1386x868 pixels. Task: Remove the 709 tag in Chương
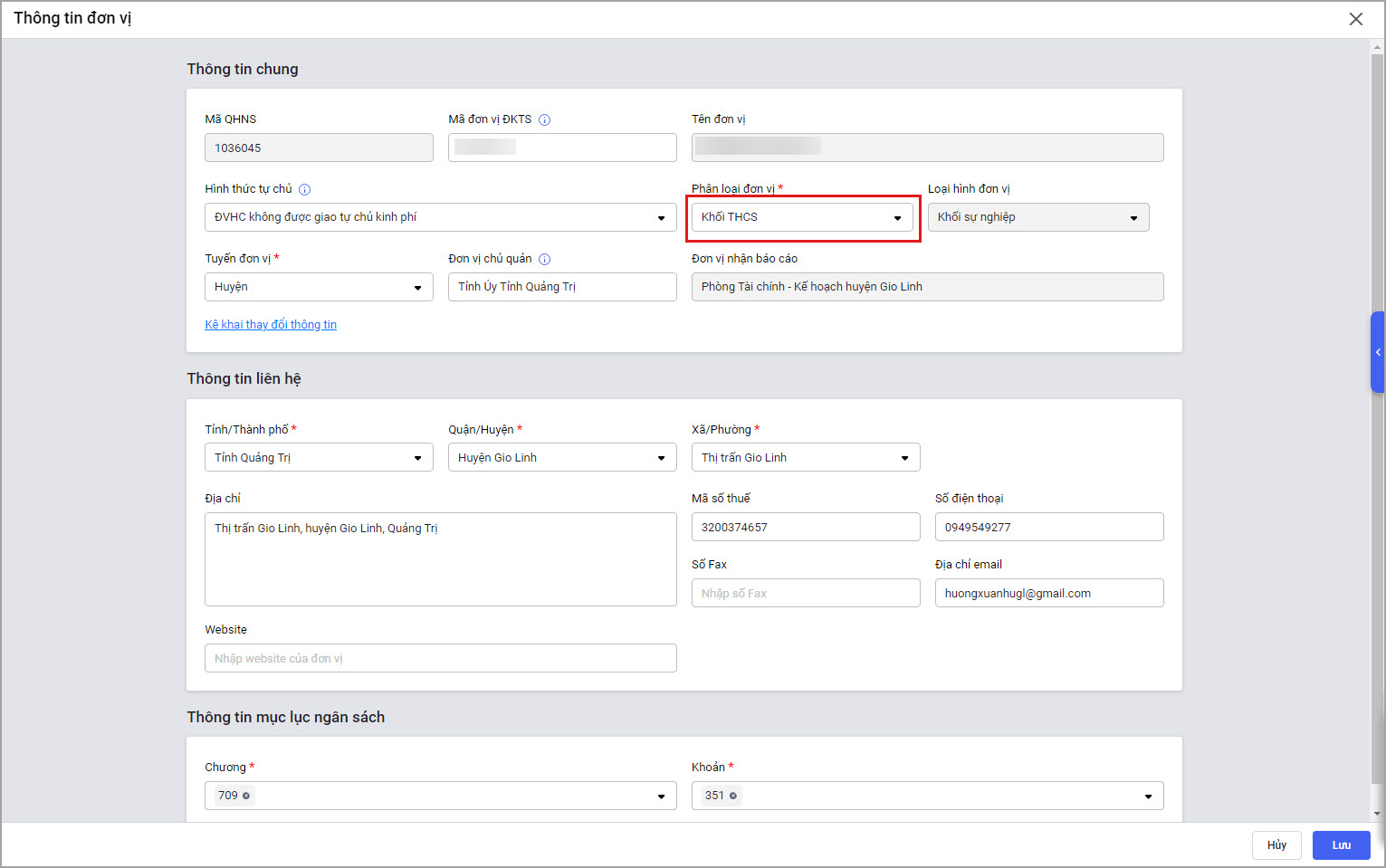[x=246, y=796]
